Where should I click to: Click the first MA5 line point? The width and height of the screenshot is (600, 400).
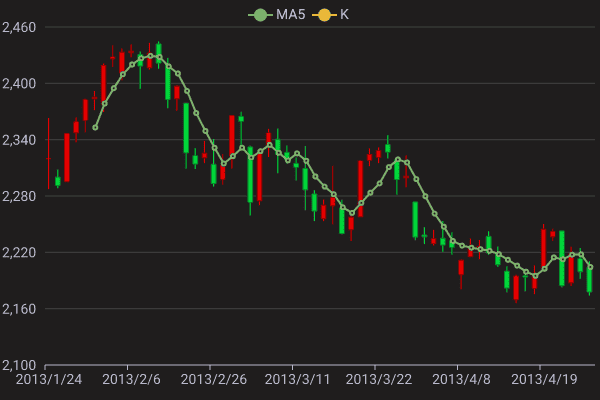coord(95,127)
